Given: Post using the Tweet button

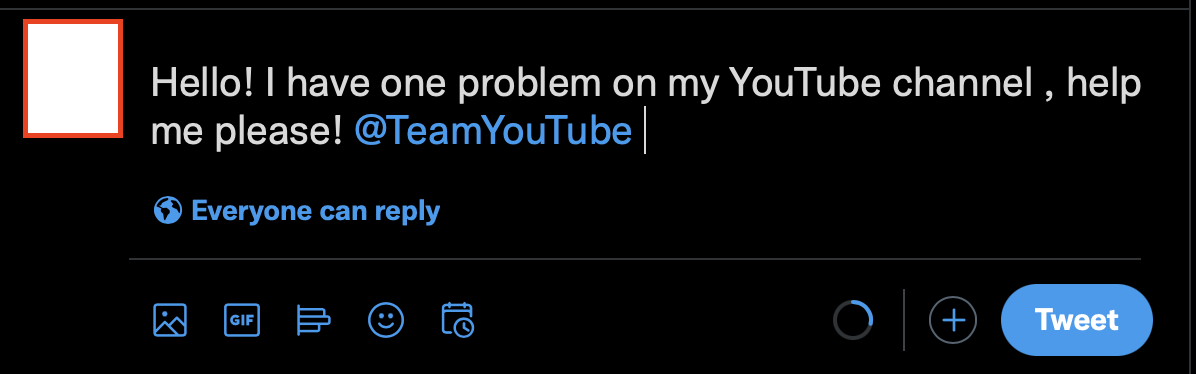Looking at the screenshot, I should [1076, 320].
